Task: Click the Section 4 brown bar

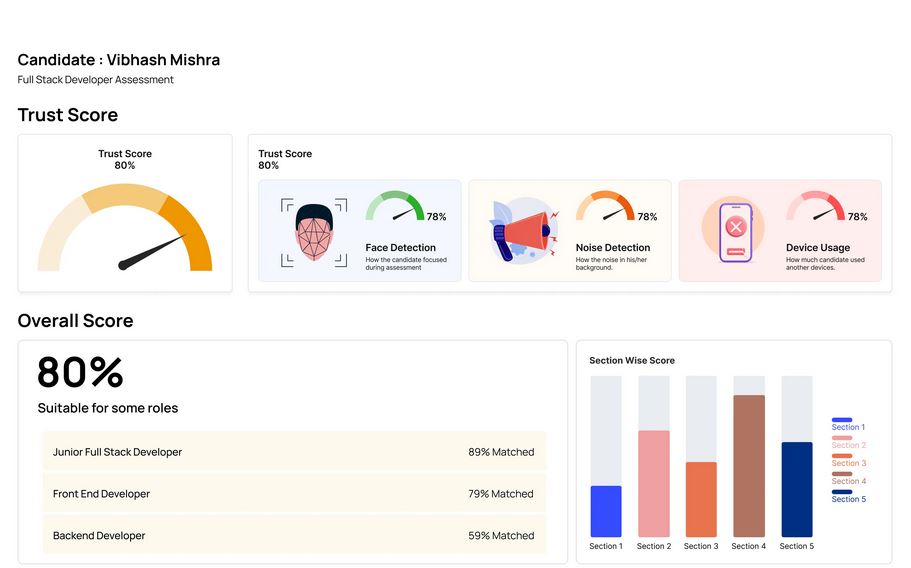Action: (x=749, y=466)
